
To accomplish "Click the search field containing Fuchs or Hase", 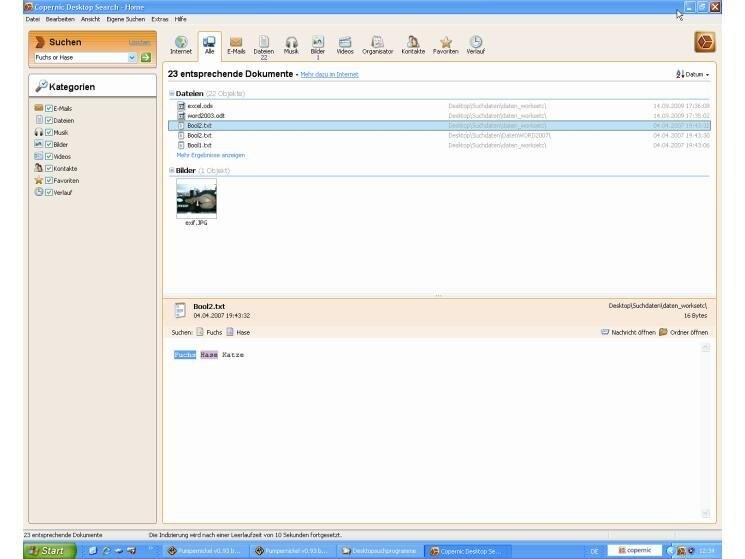I will coord(81,57).
